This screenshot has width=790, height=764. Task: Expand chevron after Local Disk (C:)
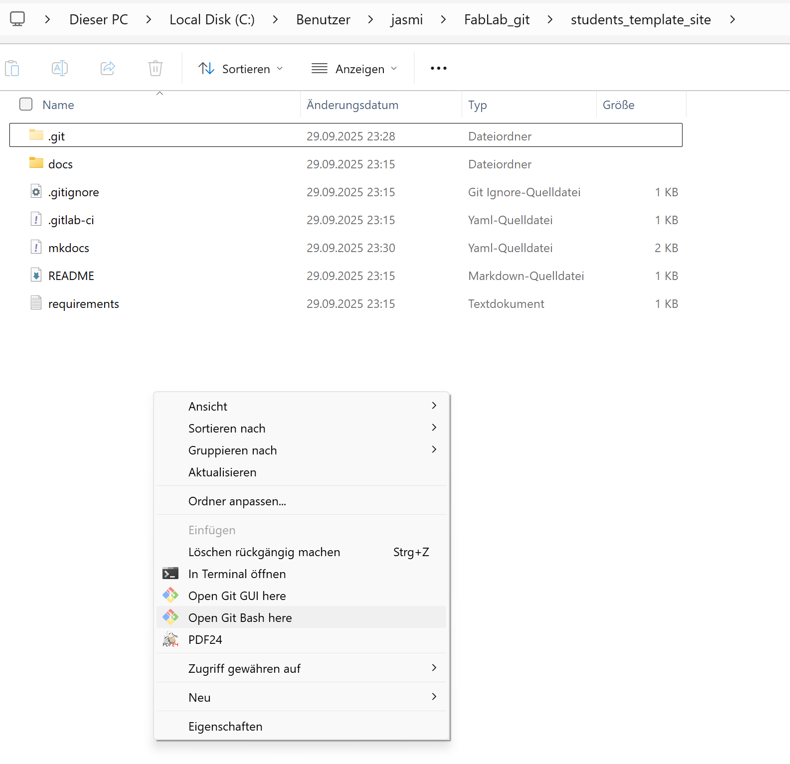[275, 20]
